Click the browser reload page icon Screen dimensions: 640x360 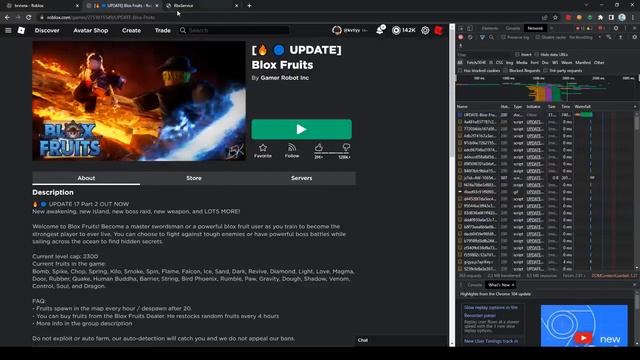click(29, 17)
